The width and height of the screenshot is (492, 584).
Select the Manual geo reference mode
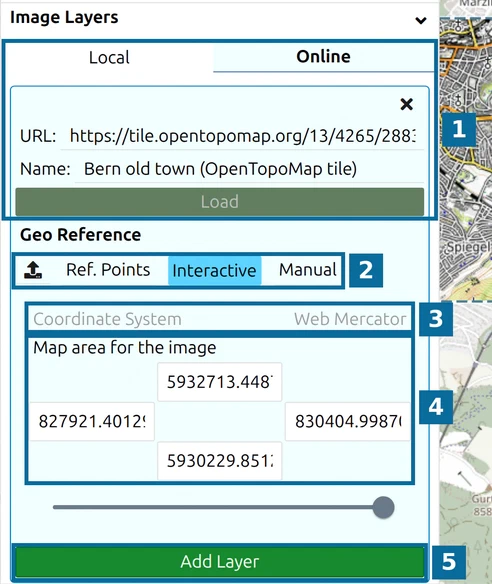click(308, 270)
